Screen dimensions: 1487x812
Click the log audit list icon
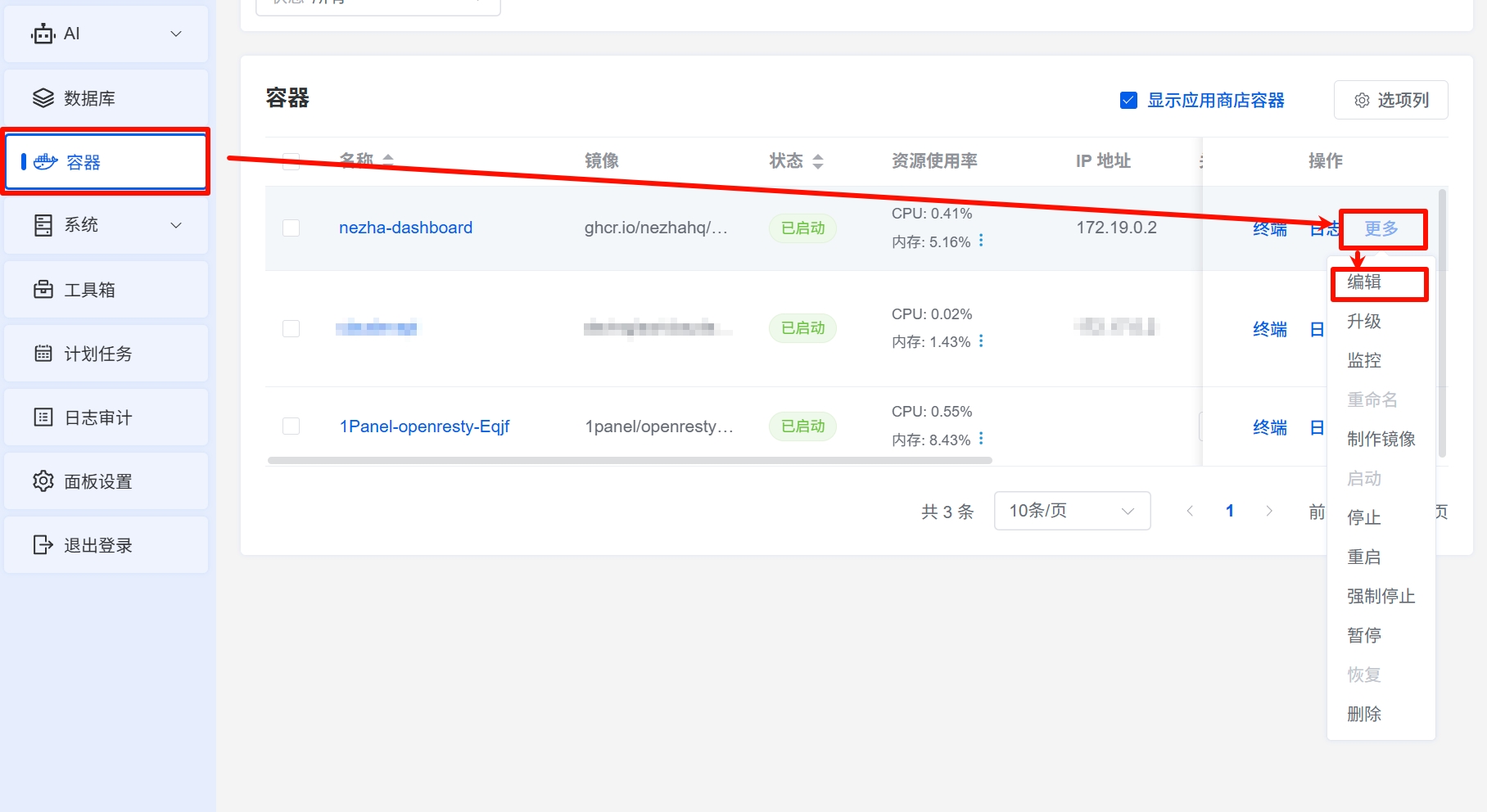(43, 417)
